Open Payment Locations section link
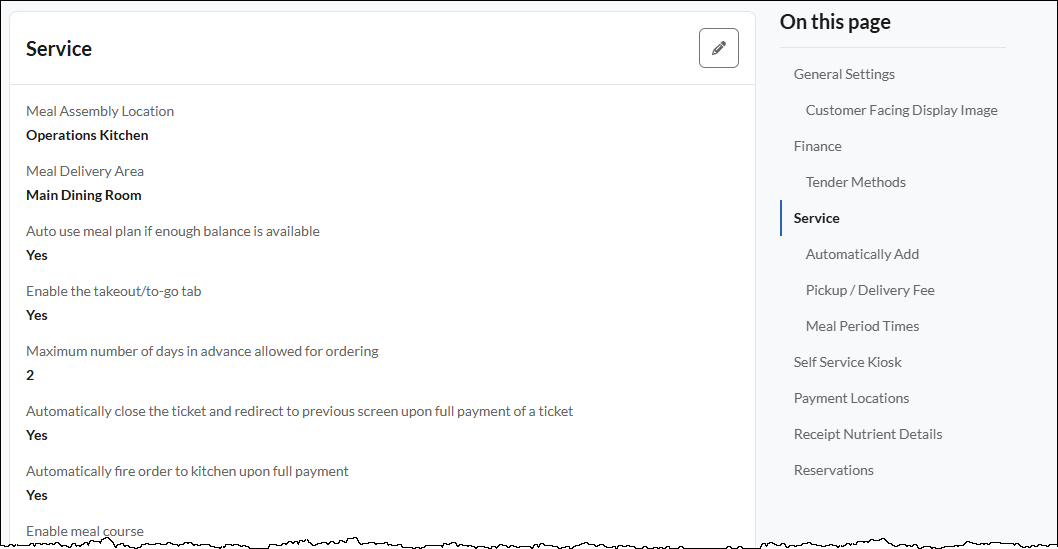 pos(852,398)
